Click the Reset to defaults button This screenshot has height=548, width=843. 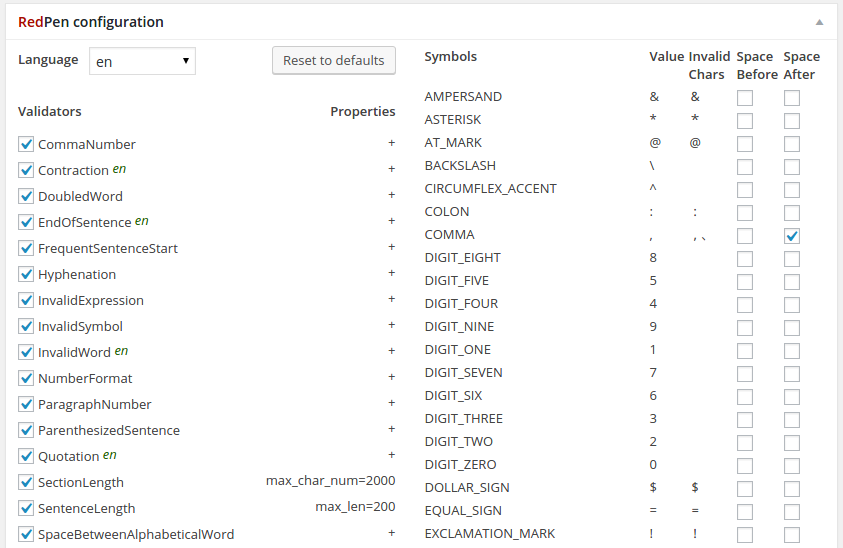point(334,60)
